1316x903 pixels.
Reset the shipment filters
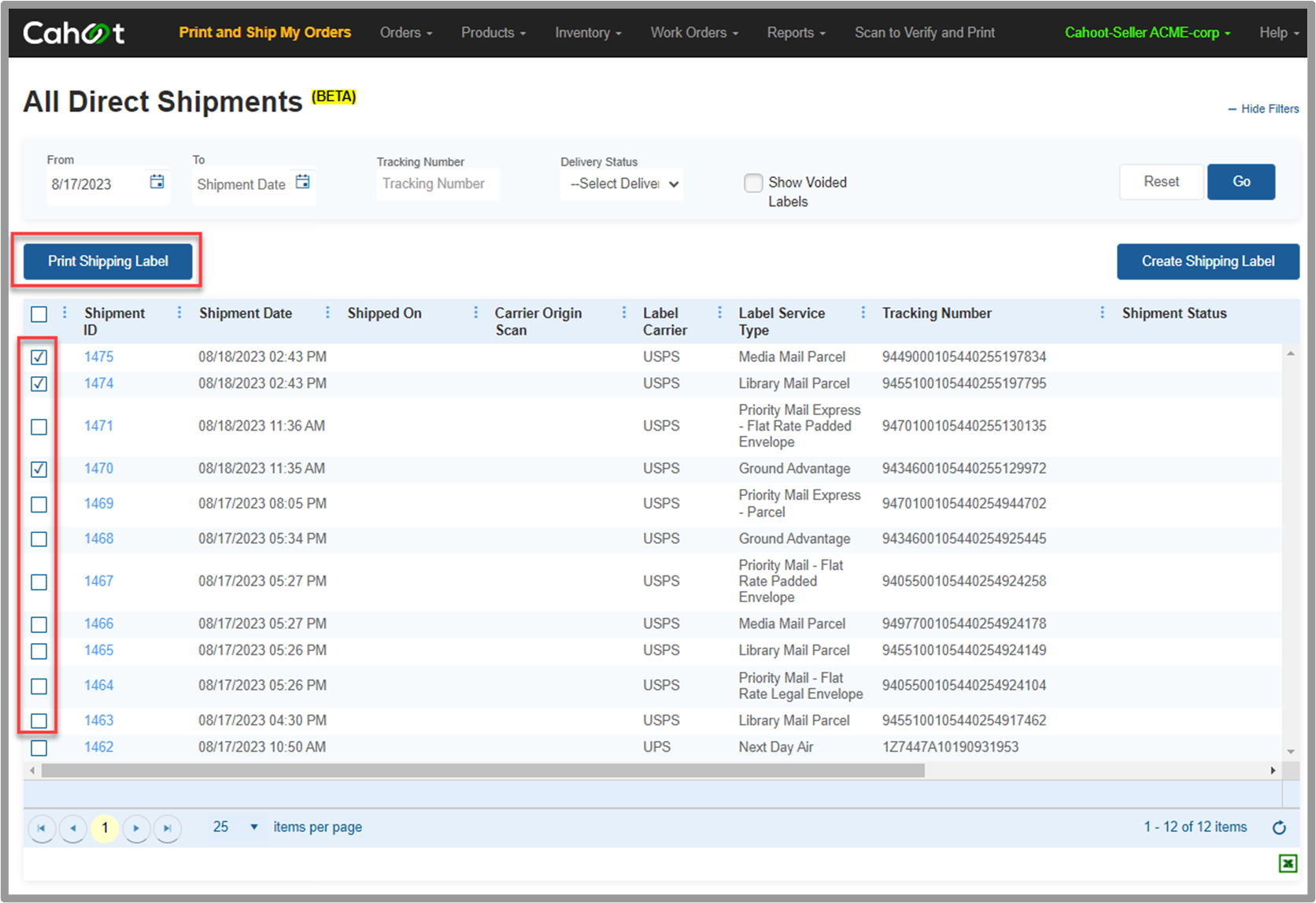[x=1161, y=182]
